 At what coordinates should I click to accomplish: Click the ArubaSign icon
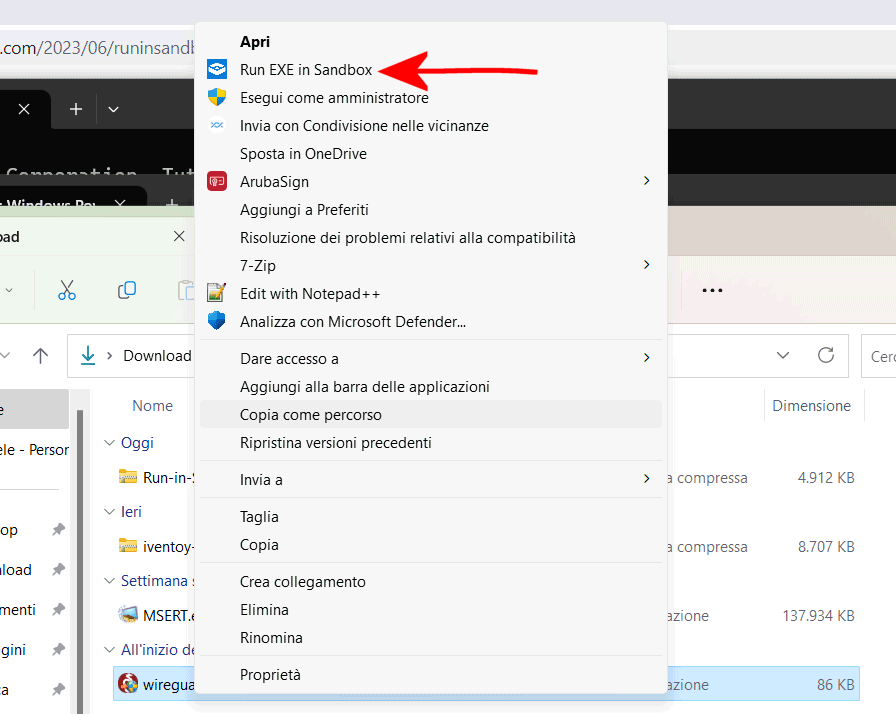tap(217, 181)
